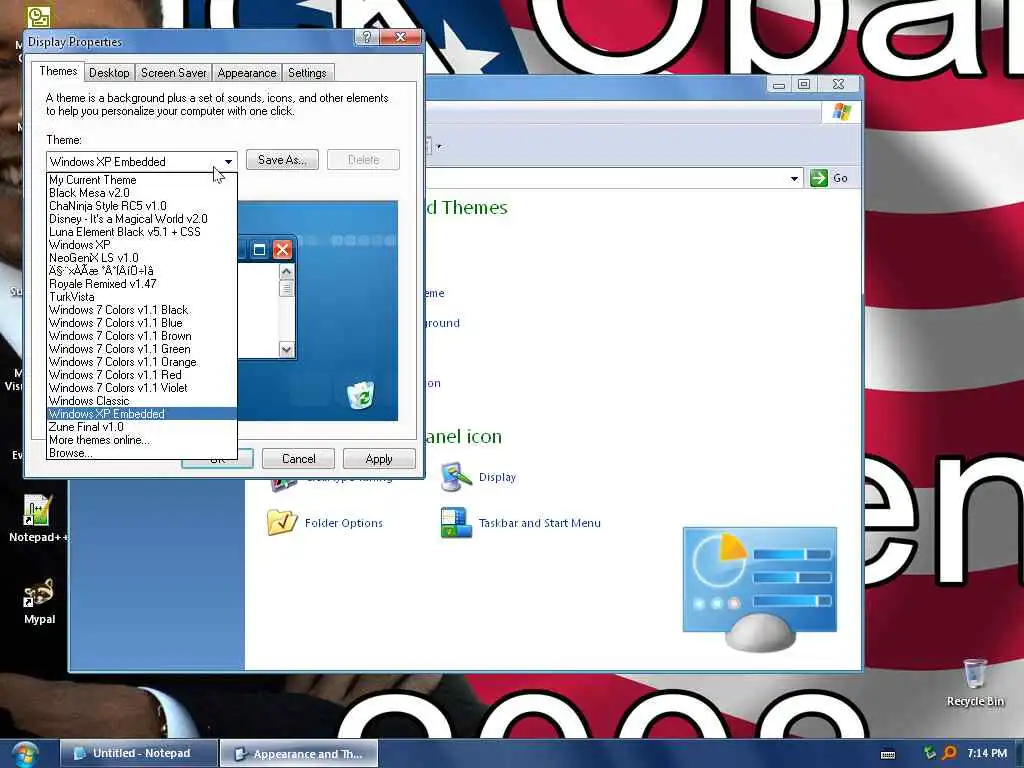
Task: Select Windows XP Embedded highlighted entry
Action: pos(142,414)
